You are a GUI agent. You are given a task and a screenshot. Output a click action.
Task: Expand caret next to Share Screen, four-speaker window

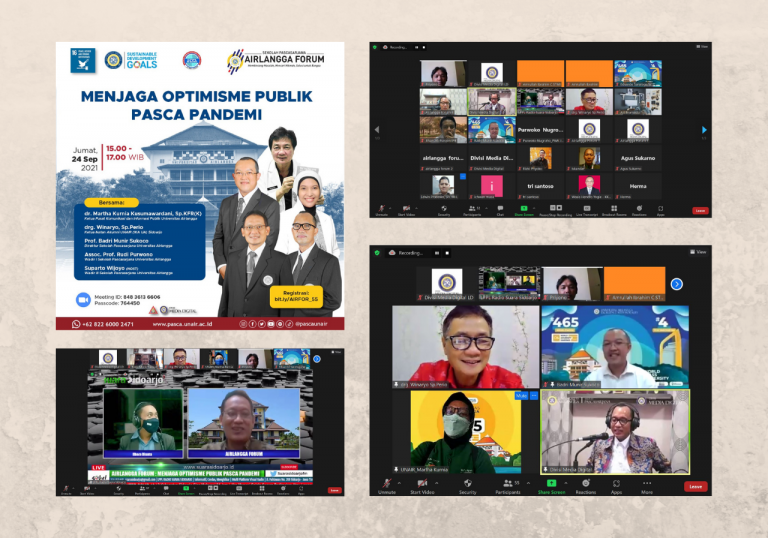click(x=566, y=483)
